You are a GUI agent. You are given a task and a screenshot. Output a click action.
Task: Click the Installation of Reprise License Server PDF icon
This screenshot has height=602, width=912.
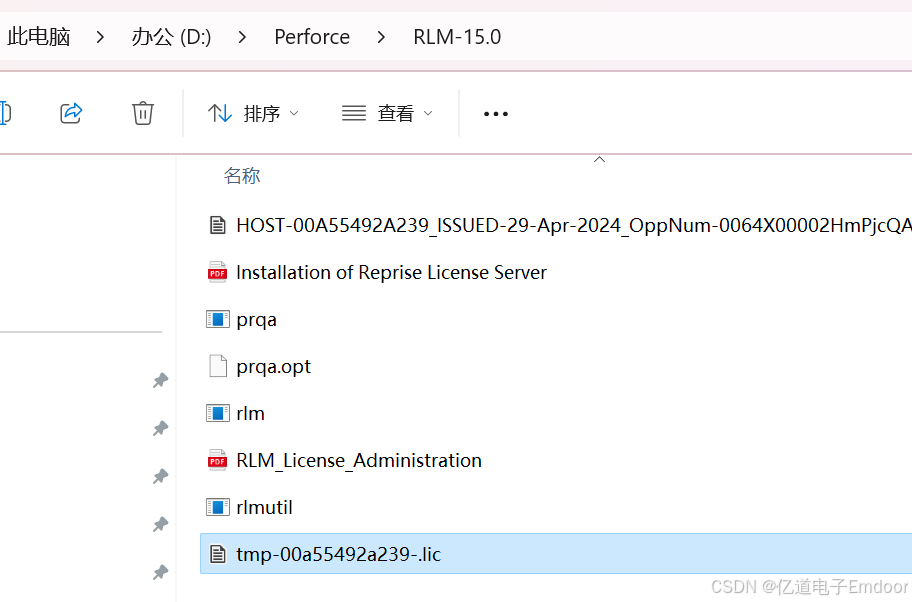(x=217, y=272)
